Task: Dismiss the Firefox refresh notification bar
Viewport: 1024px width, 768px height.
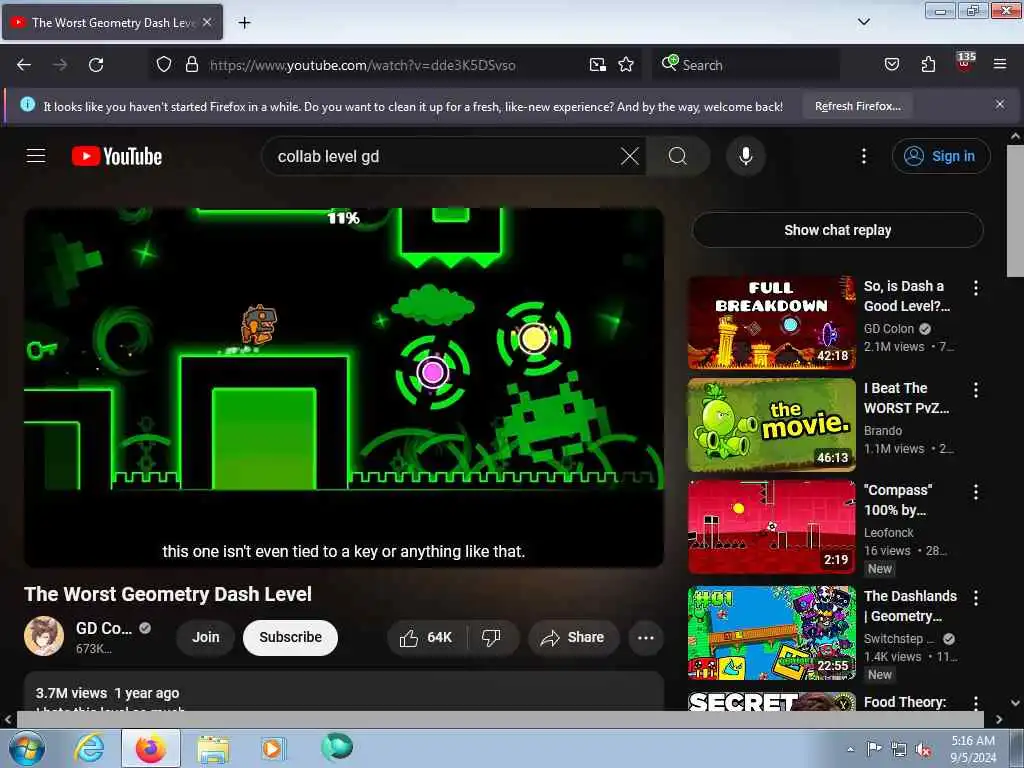Action: pos(1000,104)
